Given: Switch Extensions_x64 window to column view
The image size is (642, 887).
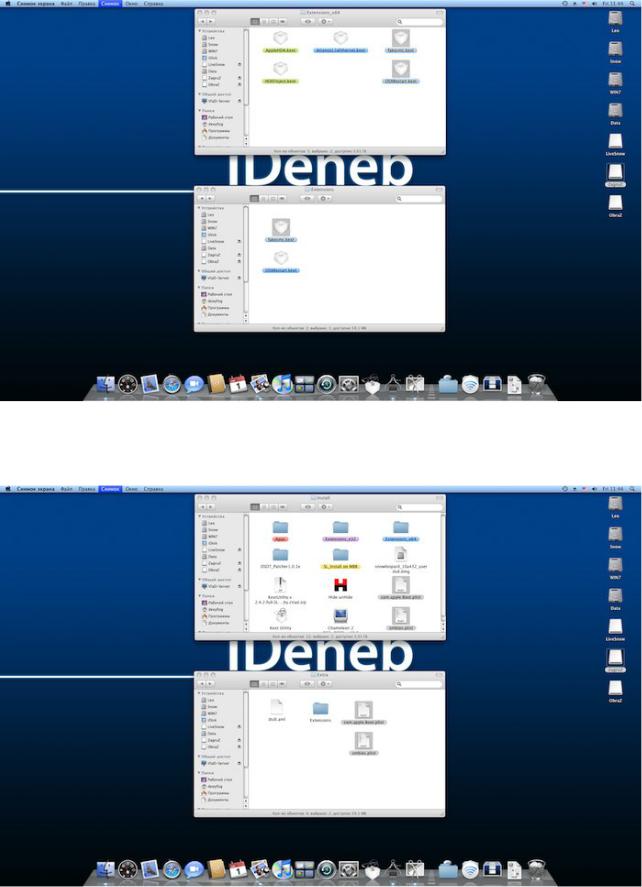Looking at the screenshot, I should 273,21.
